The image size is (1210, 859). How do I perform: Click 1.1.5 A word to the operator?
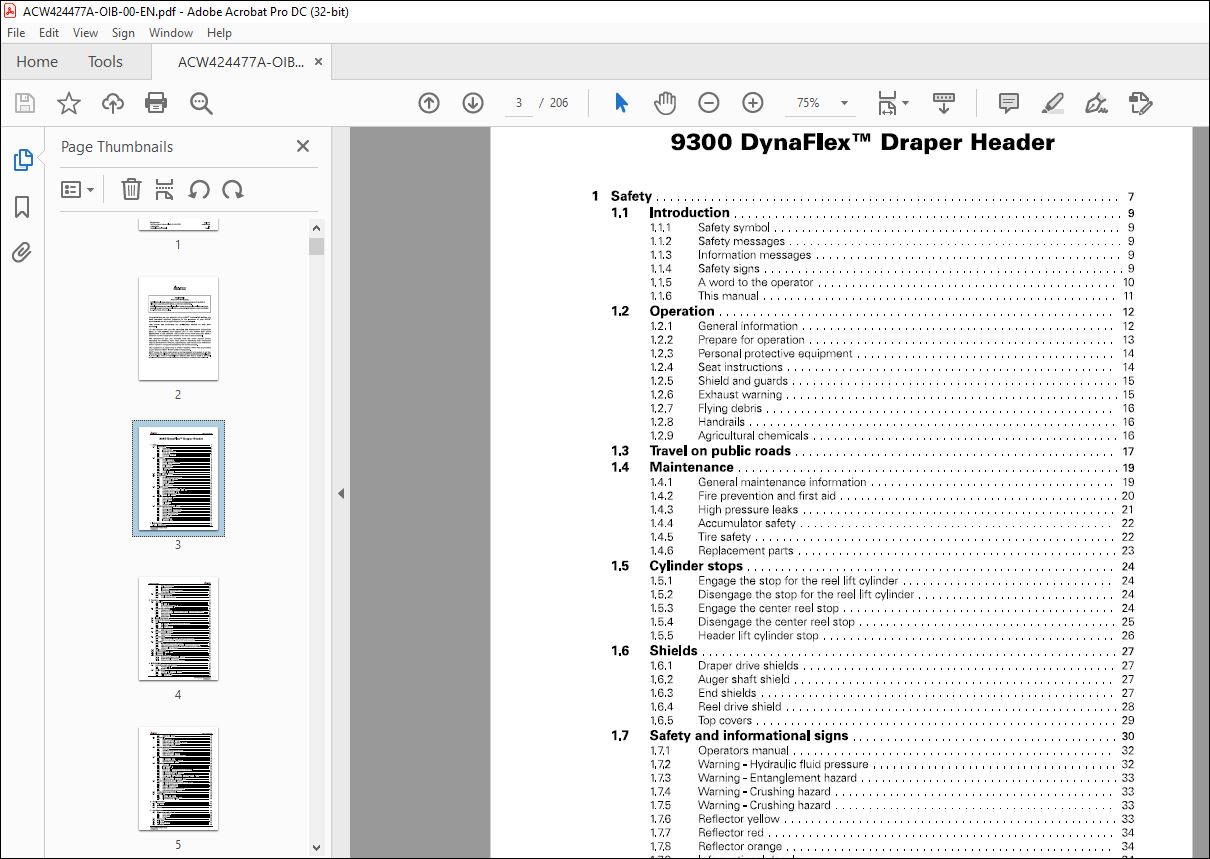tap(892, 283)
